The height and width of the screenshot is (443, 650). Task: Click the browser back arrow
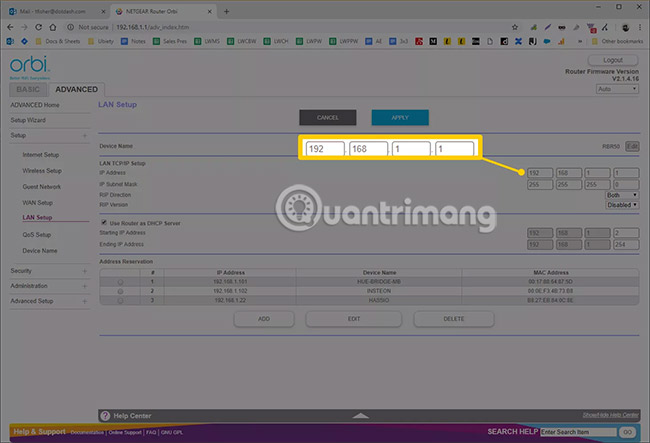point(10,27)
